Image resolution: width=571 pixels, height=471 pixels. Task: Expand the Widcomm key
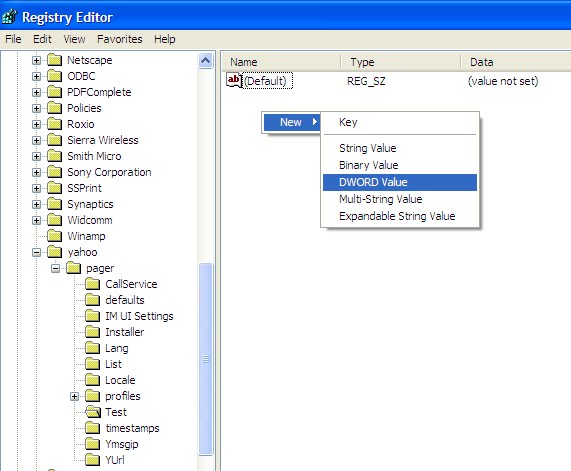pyautogui.click(x=36, y=220)
